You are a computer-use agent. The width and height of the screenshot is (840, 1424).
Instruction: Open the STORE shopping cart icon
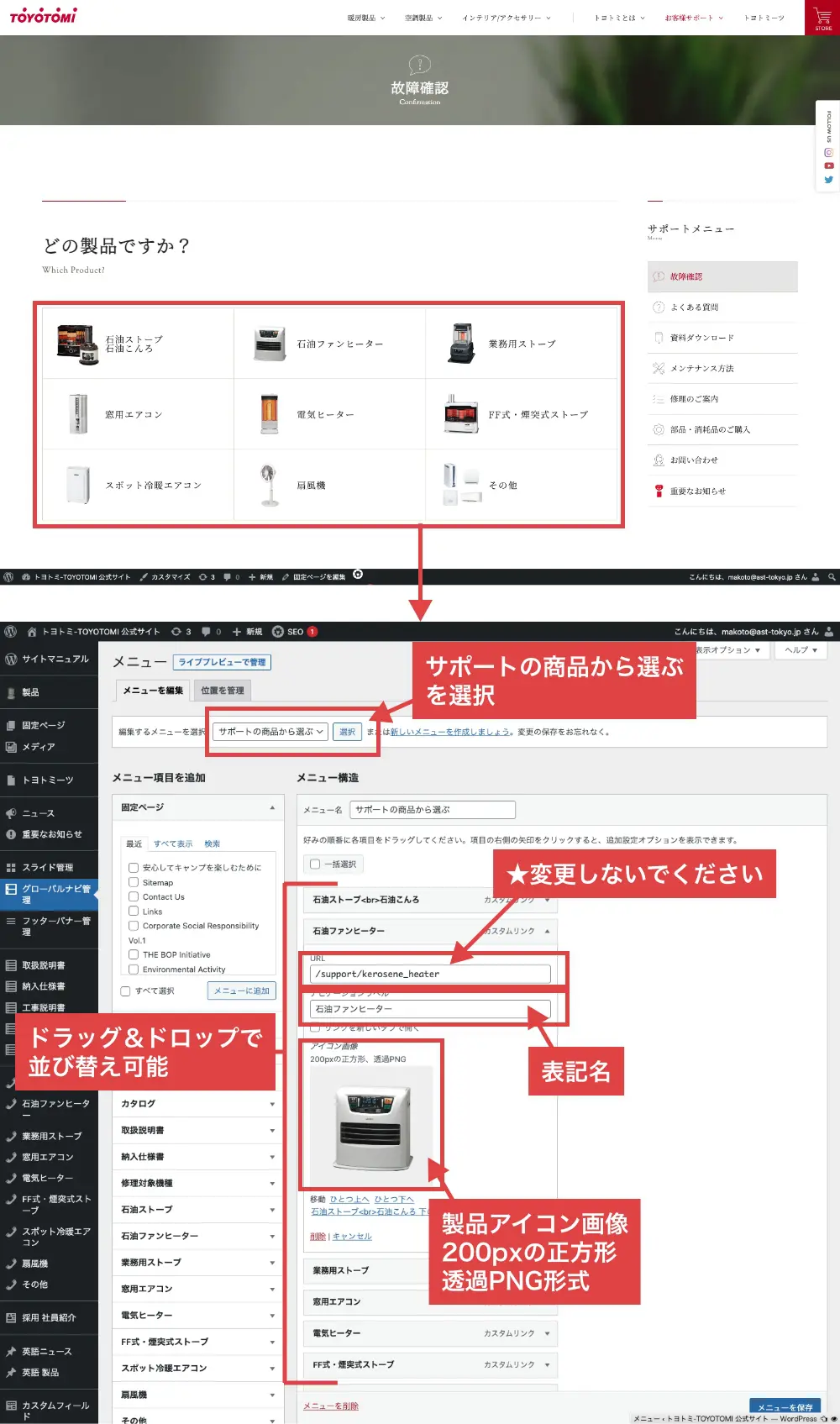point(822,18)
